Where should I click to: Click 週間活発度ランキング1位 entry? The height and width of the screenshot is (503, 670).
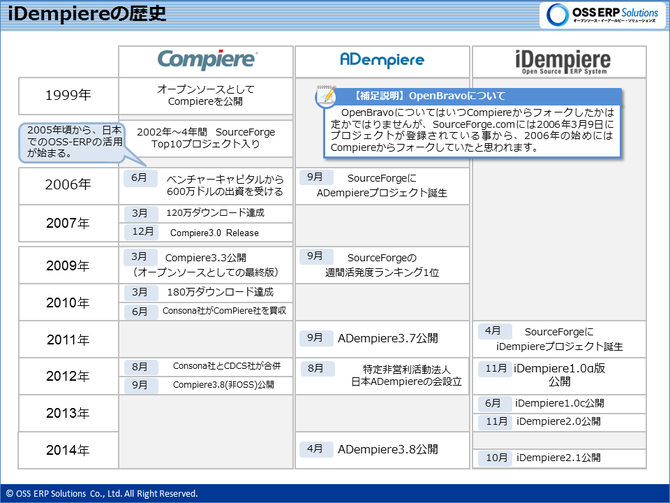click(382, 265)
